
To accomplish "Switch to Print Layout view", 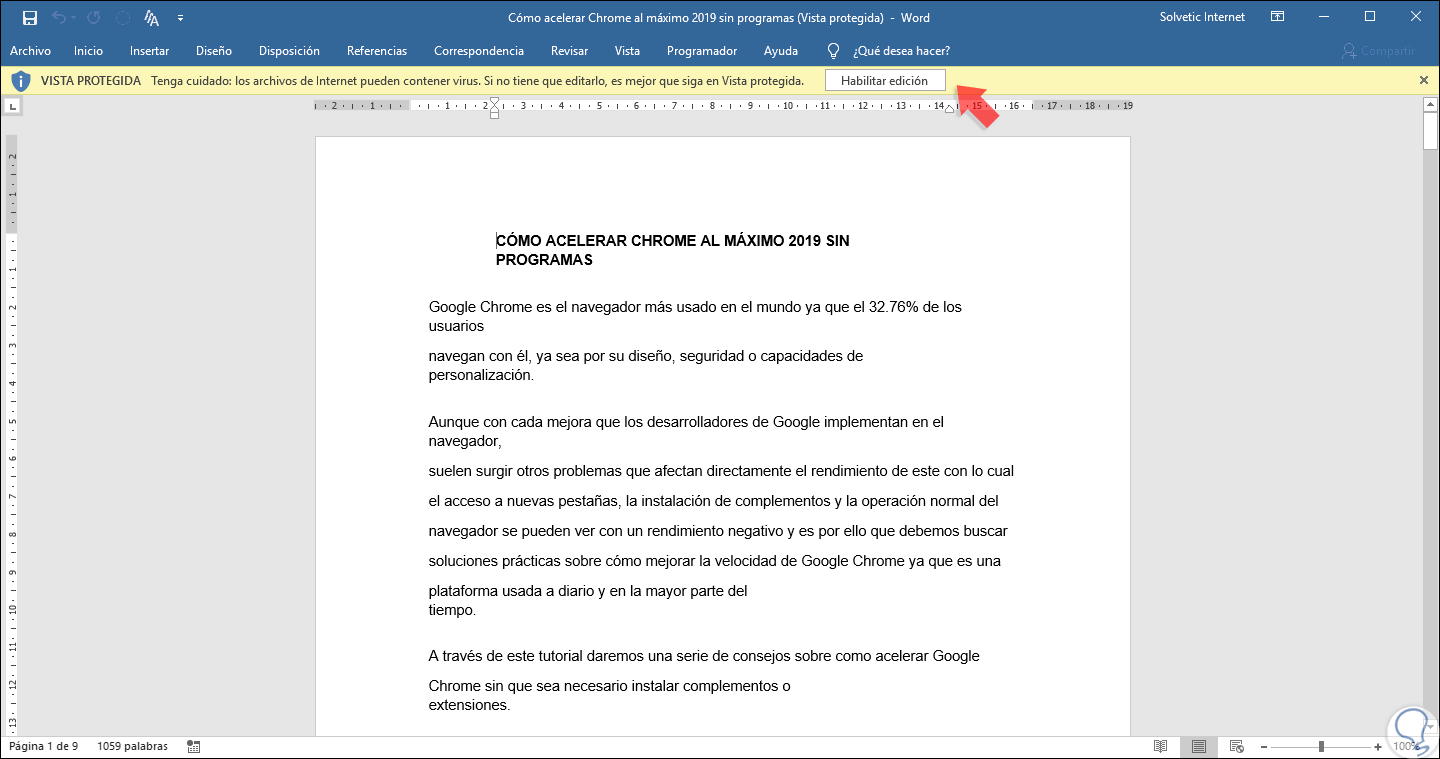I will pyautogui.click(x=1199, y=746).
